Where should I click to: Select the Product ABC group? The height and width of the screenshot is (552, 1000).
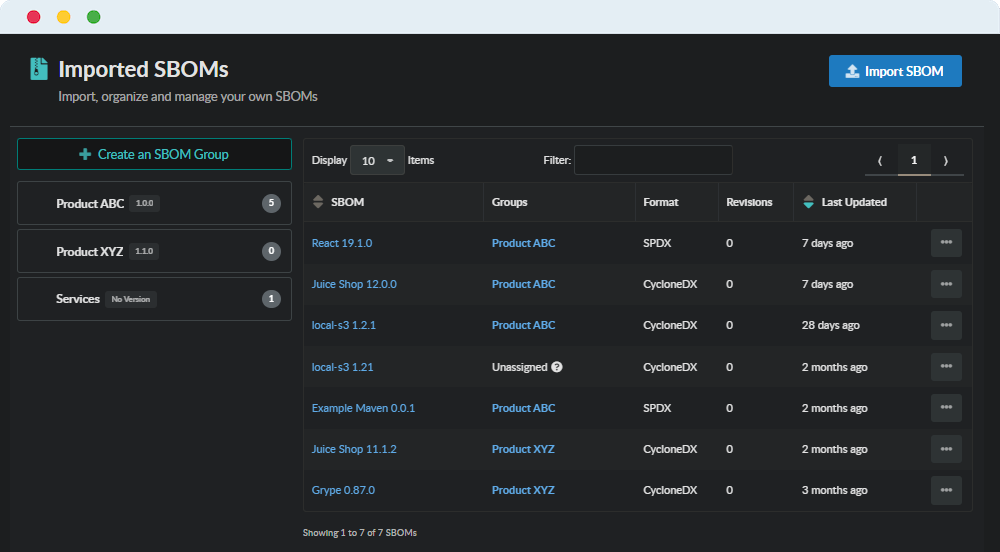tap(154, 203)
